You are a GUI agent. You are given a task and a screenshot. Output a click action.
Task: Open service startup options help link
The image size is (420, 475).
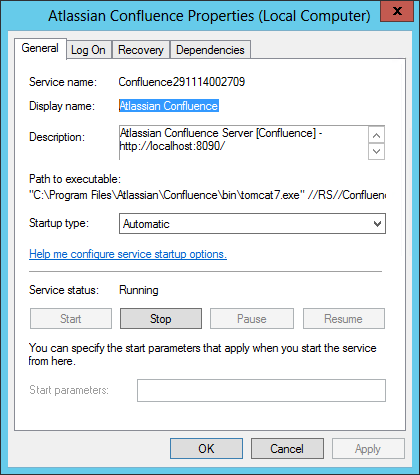point(128,254)
